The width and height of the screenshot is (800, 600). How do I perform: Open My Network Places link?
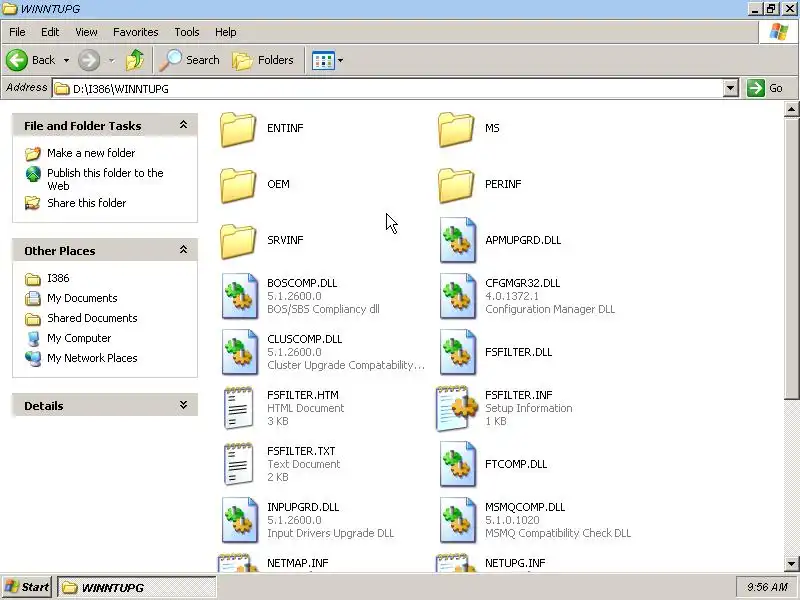pos(92,358)
